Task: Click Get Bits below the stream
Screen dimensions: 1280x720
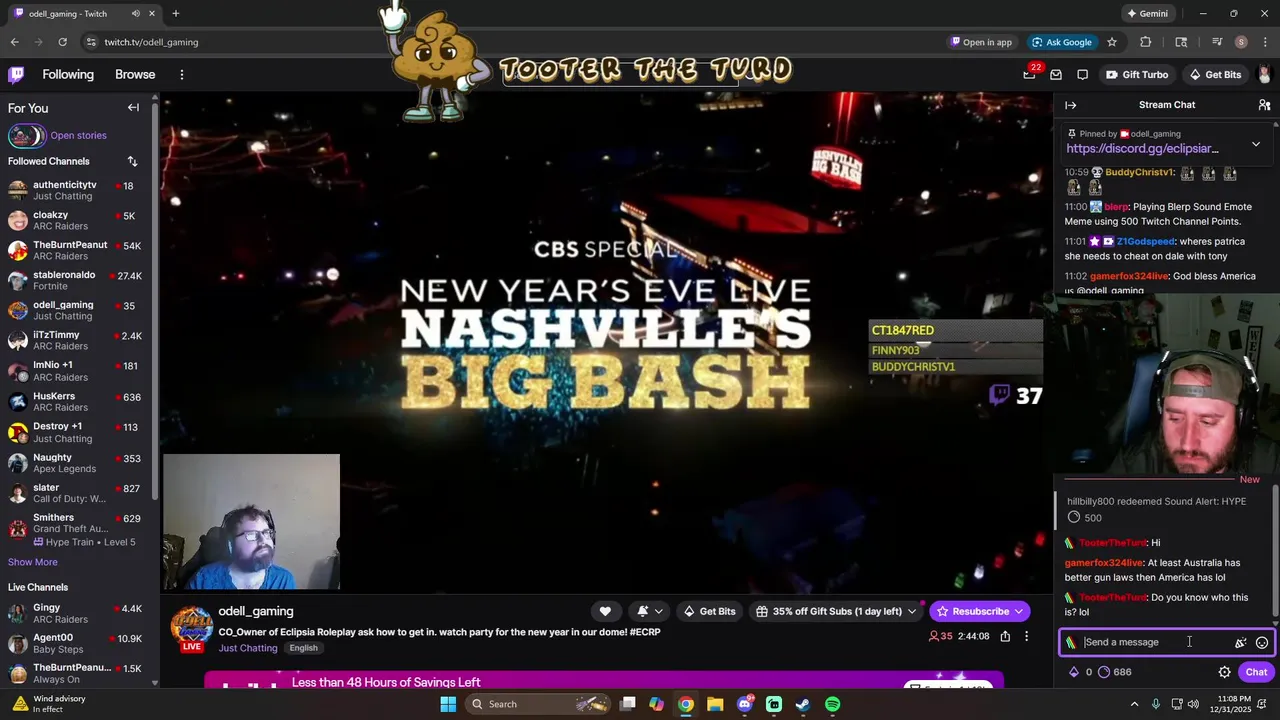Action: (x=709, y=611)
